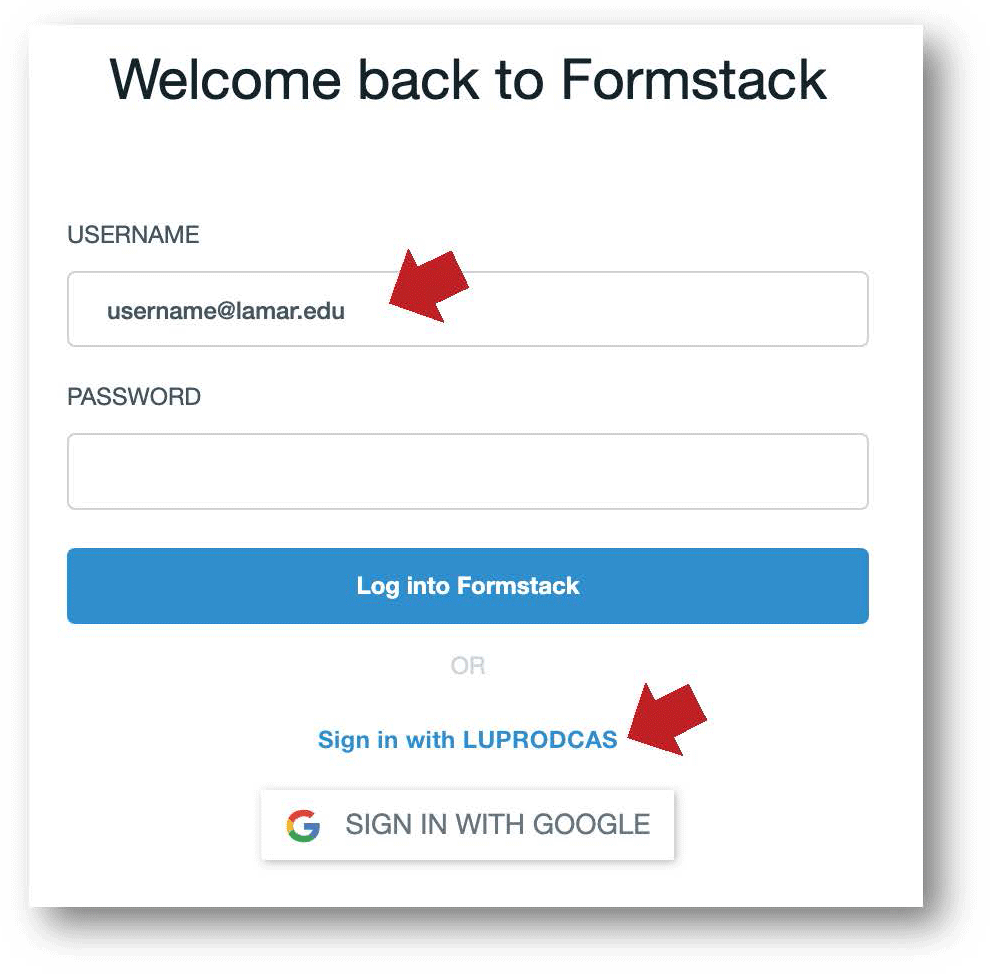Click the USERNAME field label

point(133,235)
